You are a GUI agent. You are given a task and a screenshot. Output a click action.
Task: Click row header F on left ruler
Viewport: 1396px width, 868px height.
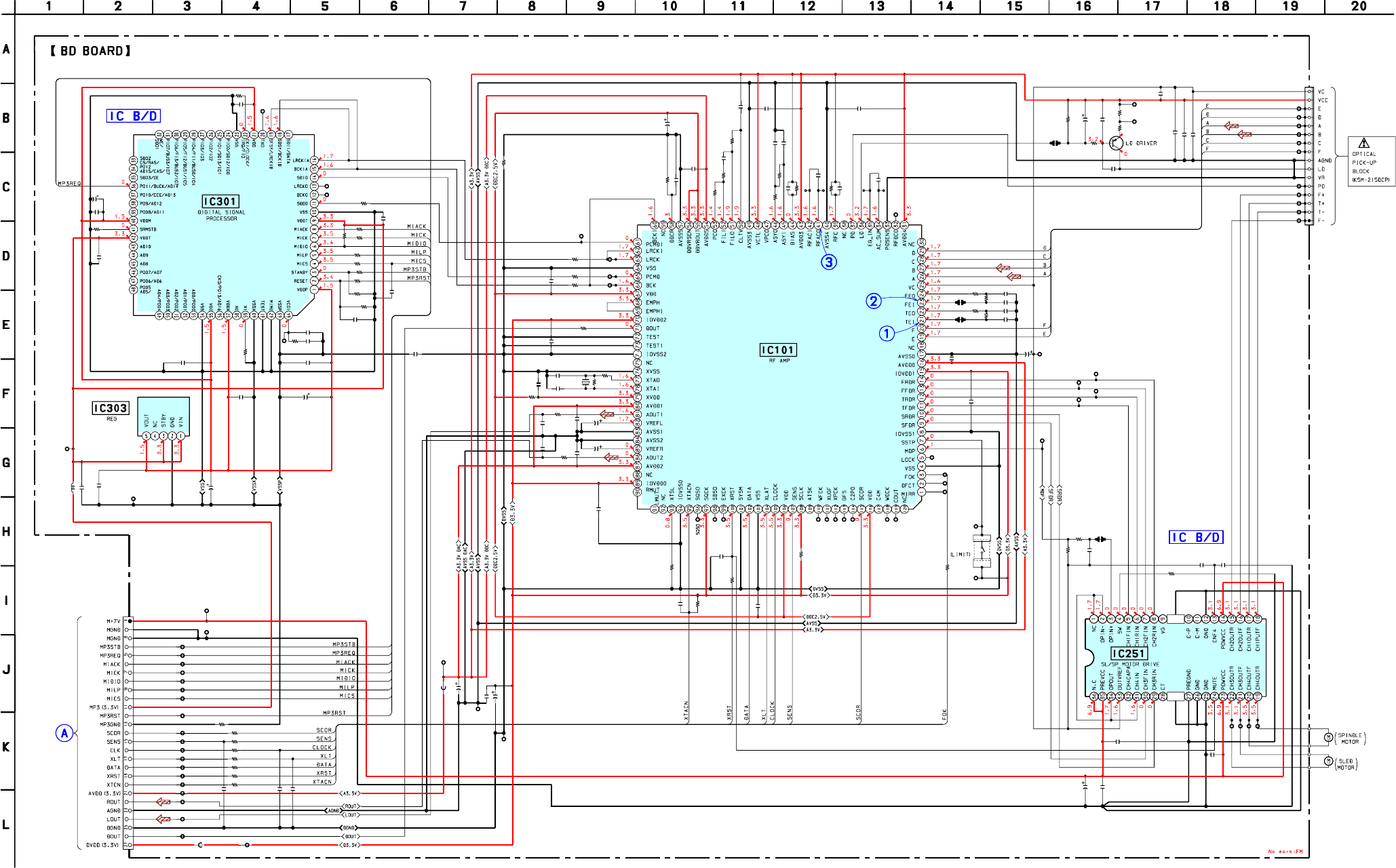6,393
